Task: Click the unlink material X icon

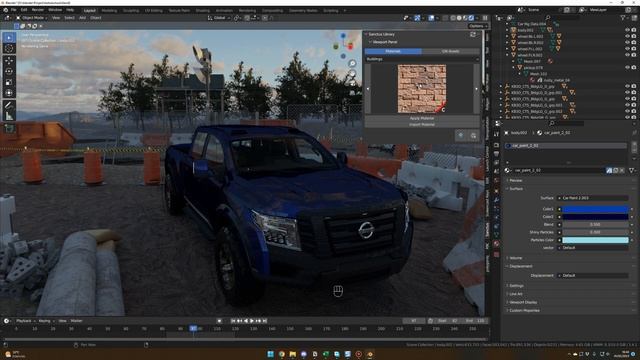Action: pos(622,171)
